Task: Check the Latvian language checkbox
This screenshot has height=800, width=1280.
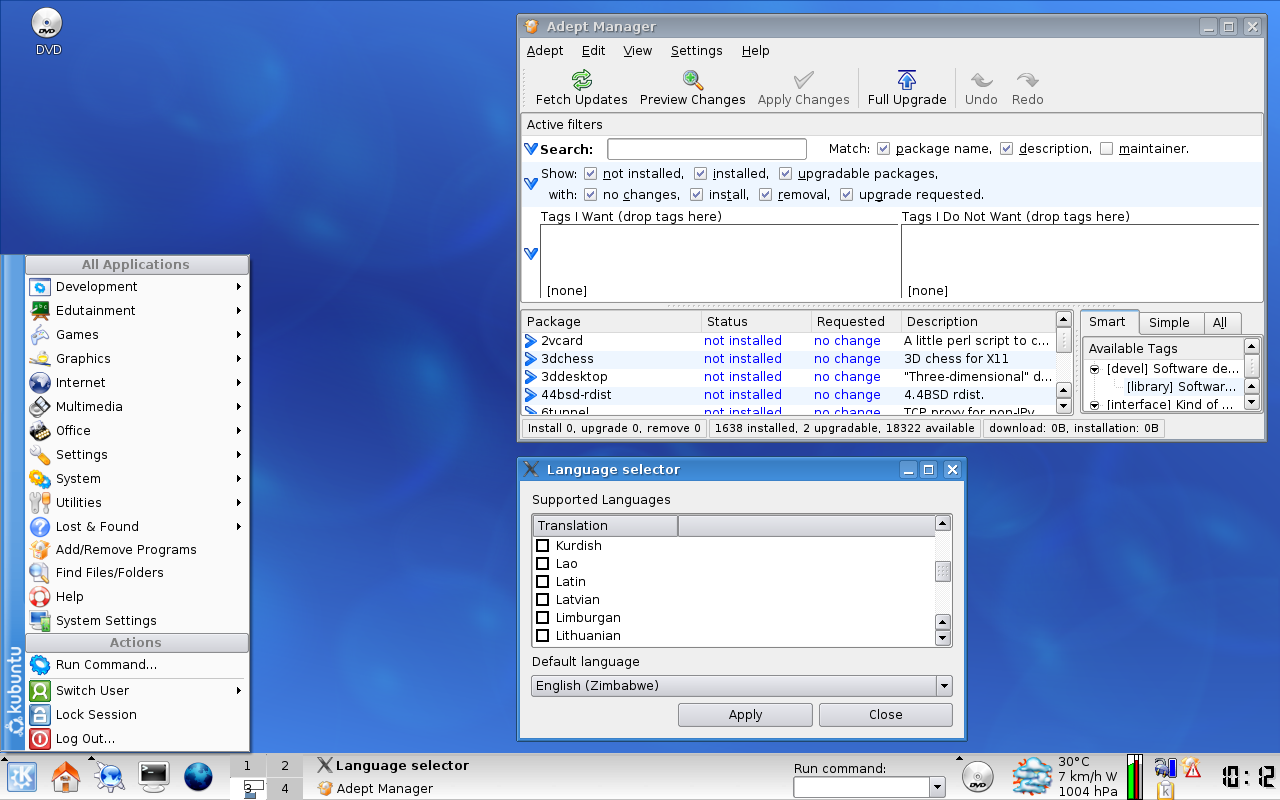Action: click(x=543, y=599)
